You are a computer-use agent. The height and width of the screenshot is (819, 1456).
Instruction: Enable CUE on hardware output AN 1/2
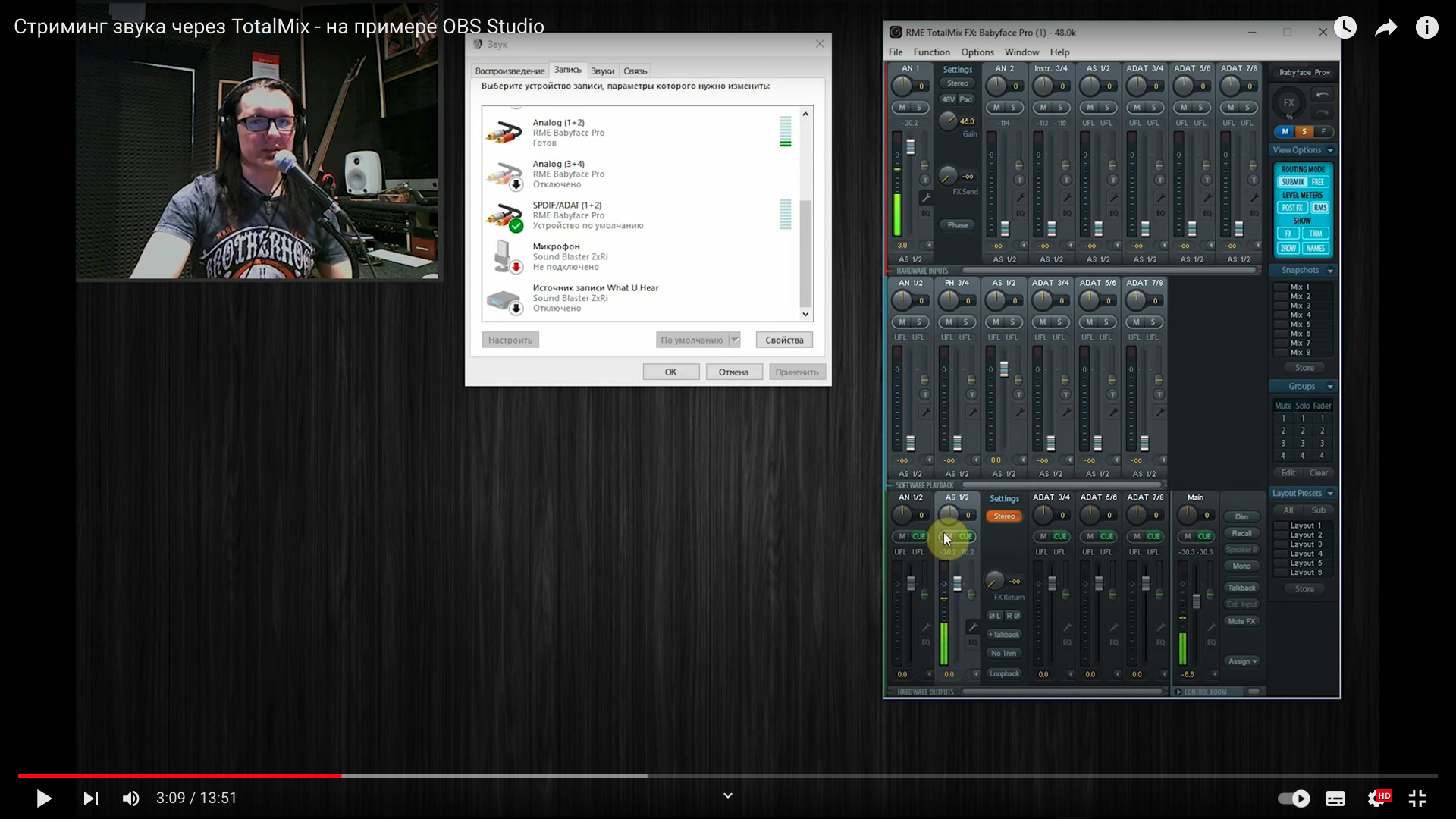[918, 536]
